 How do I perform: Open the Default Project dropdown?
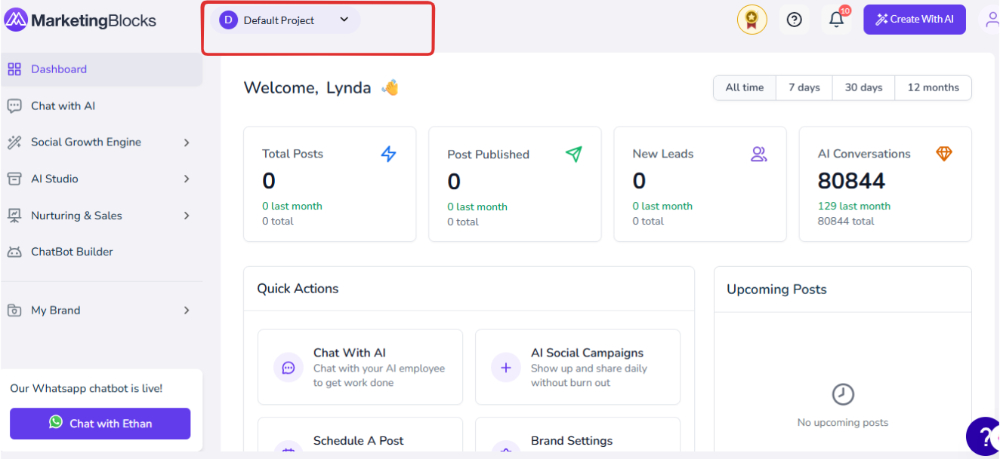tap(286, 20)
